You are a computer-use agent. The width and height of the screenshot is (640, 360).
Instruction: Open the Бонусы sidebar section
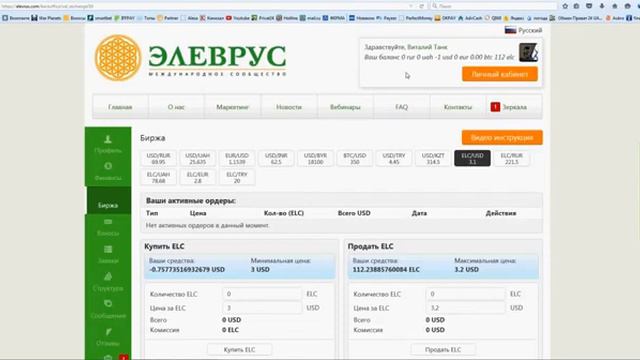(108, 227)
